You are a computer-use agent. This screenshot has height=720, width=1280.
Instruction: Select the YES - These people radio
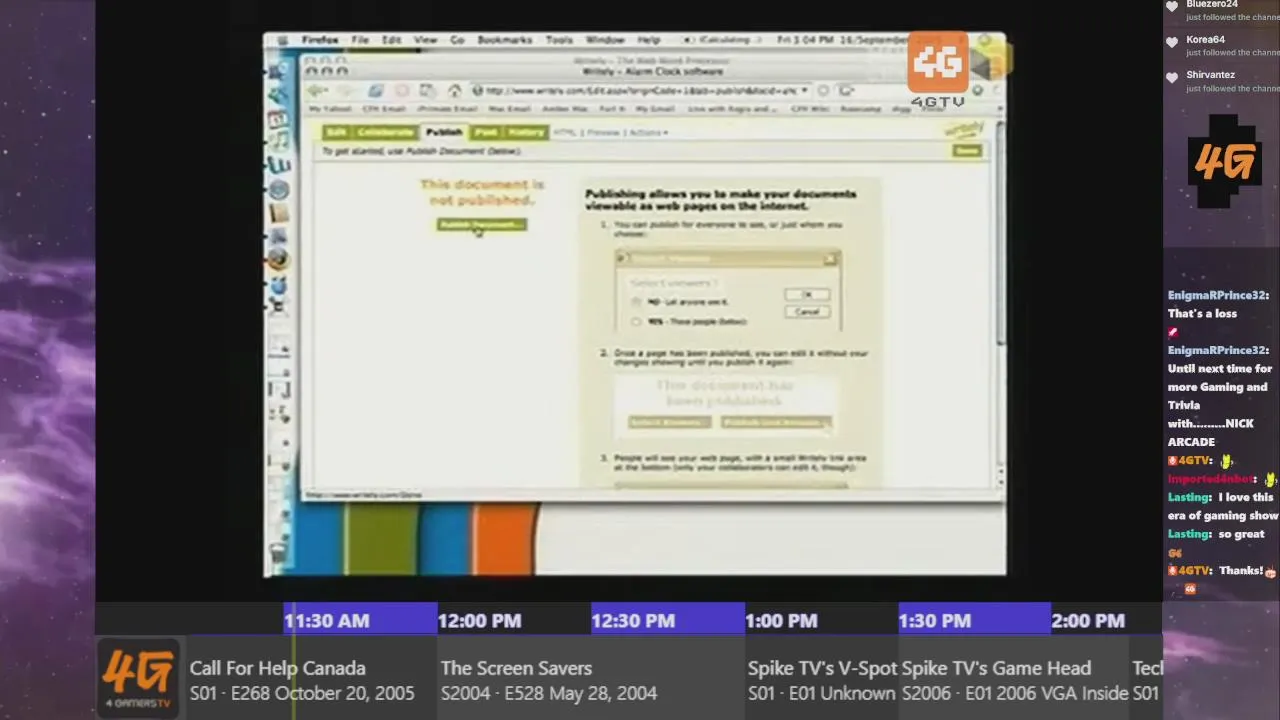[x=636, y=321]
